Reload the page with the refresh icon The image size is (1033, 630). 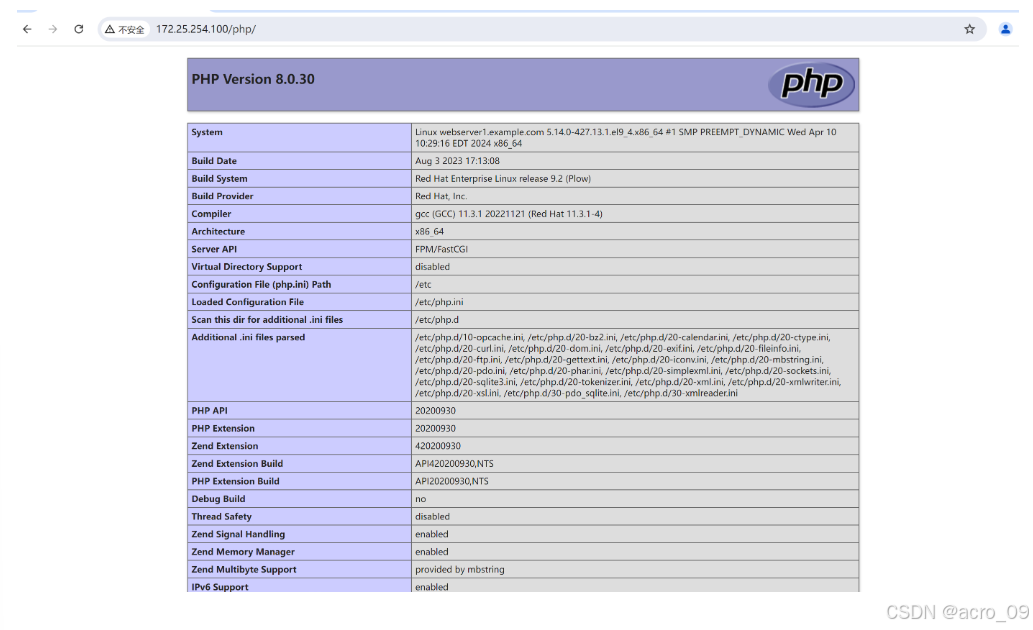pos(78,29)
